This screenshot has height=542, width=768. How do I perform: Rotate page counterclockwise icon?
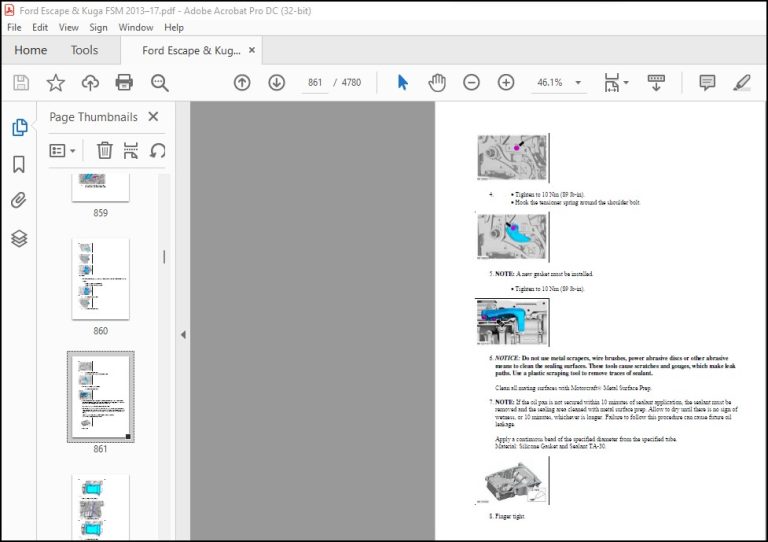157,150
